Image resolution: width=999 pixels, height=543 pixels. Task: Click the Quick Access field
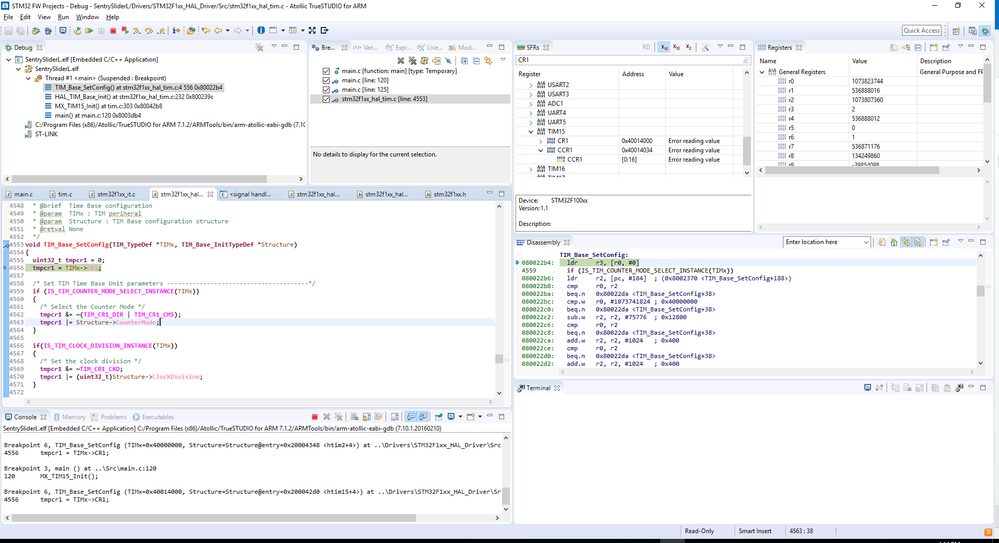(921, 31)
